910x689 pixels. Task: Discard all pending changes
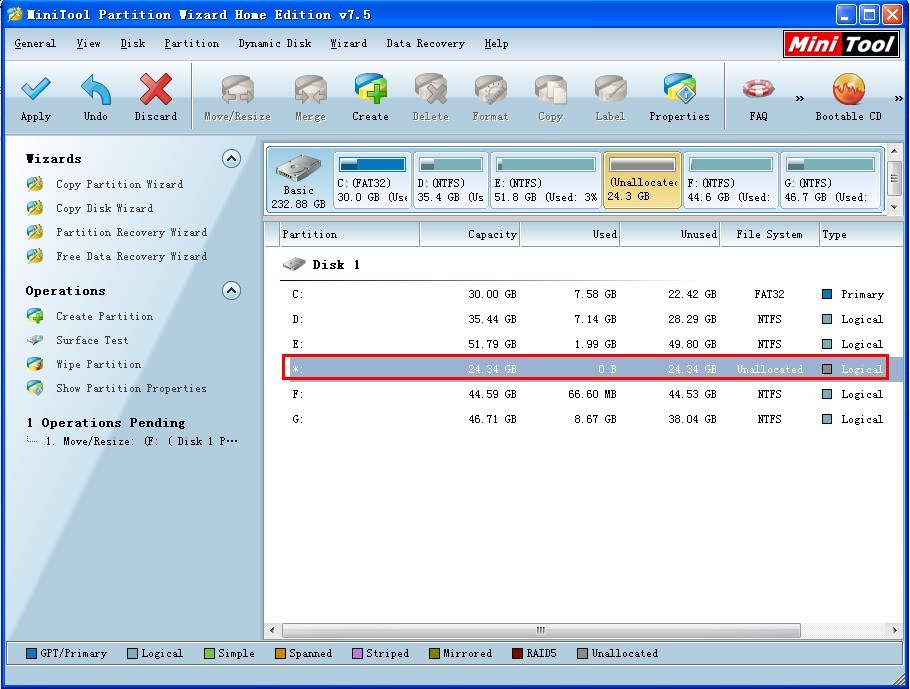click(156, 98)
